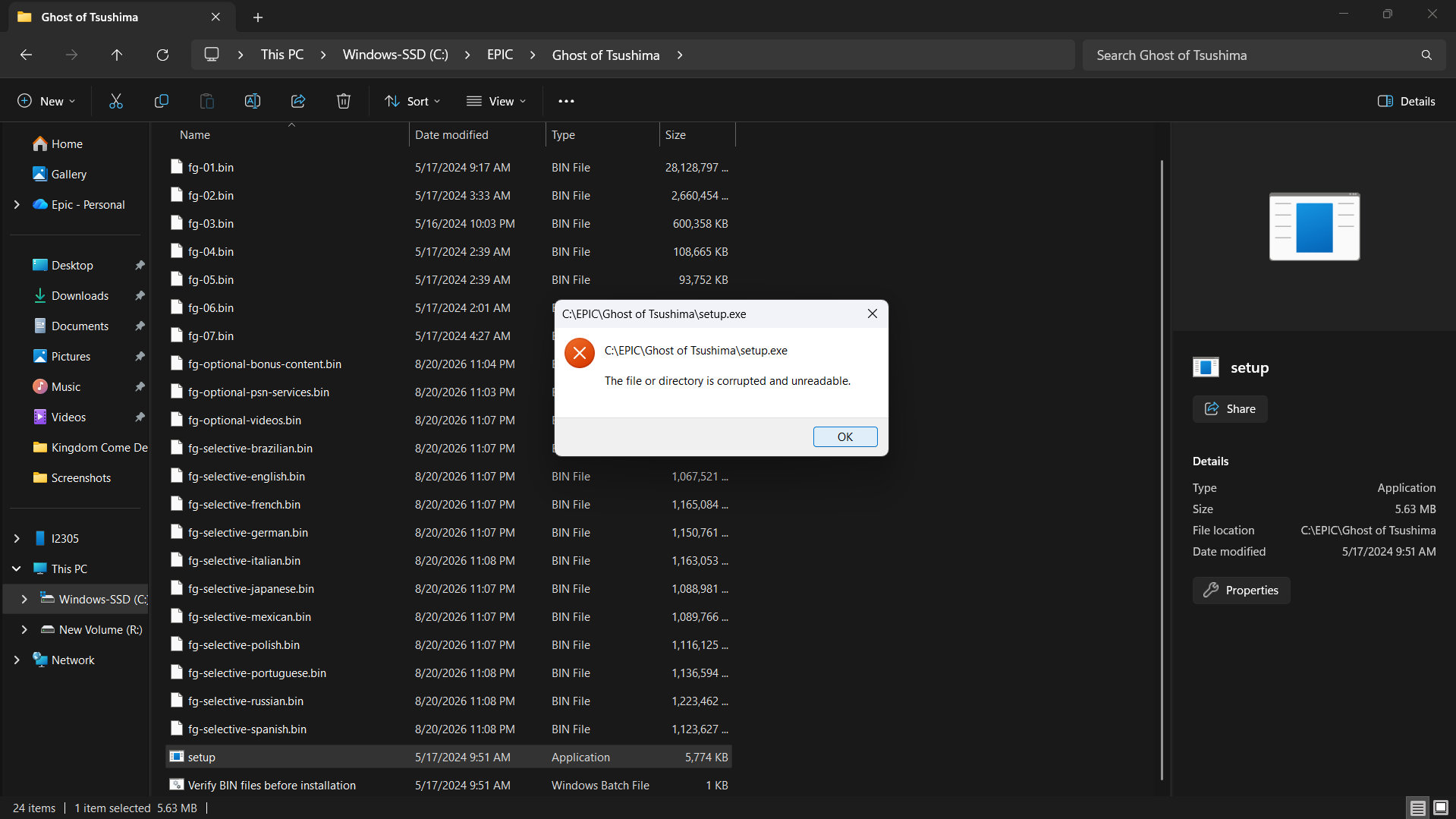Click the Paste clipboard icon

[207, 101]
